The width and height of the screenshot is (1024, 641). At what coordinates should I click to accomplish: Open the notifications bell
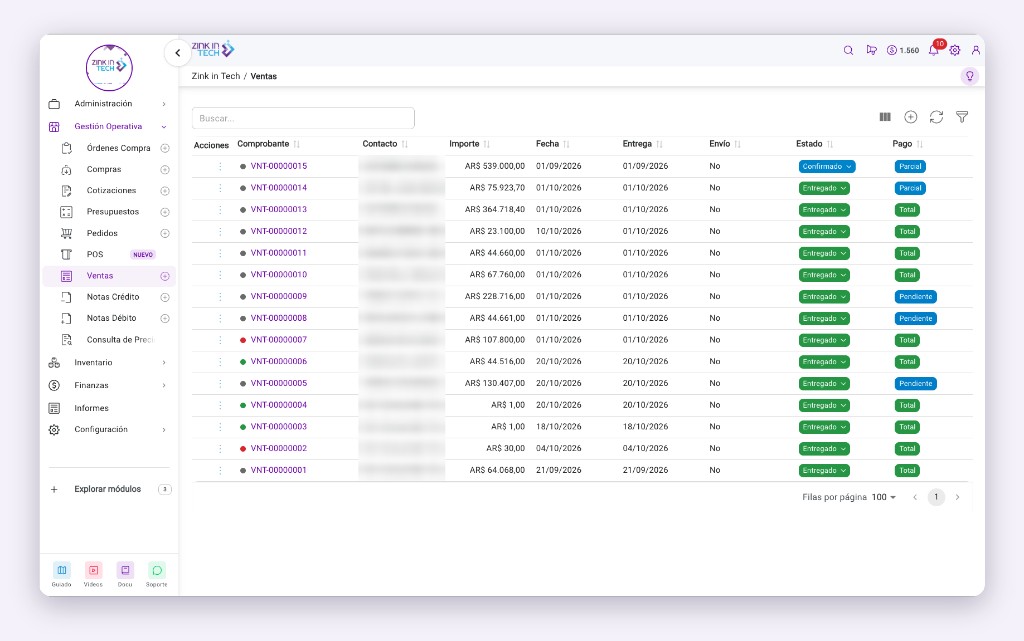(934, 50)
